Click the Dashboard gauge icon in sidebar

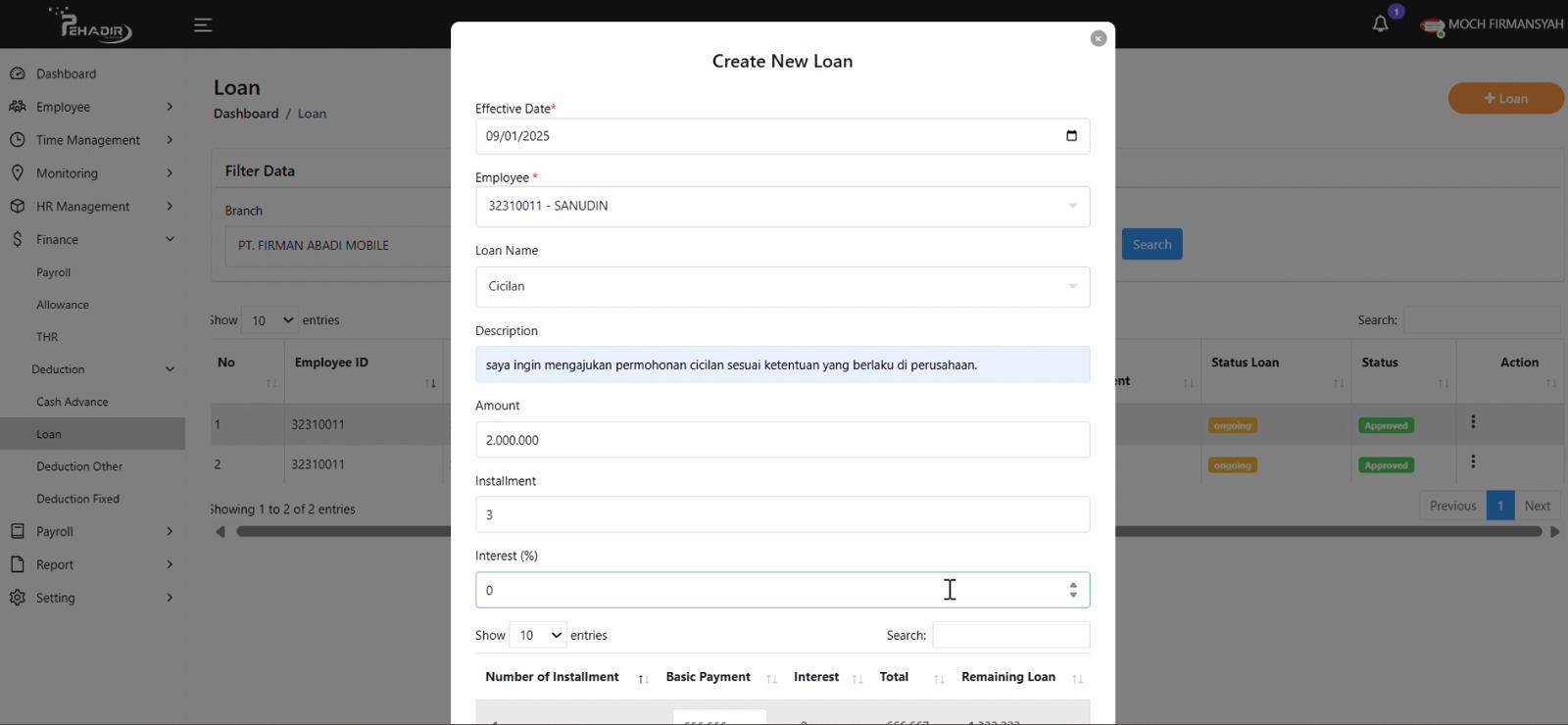click(18, 73)
